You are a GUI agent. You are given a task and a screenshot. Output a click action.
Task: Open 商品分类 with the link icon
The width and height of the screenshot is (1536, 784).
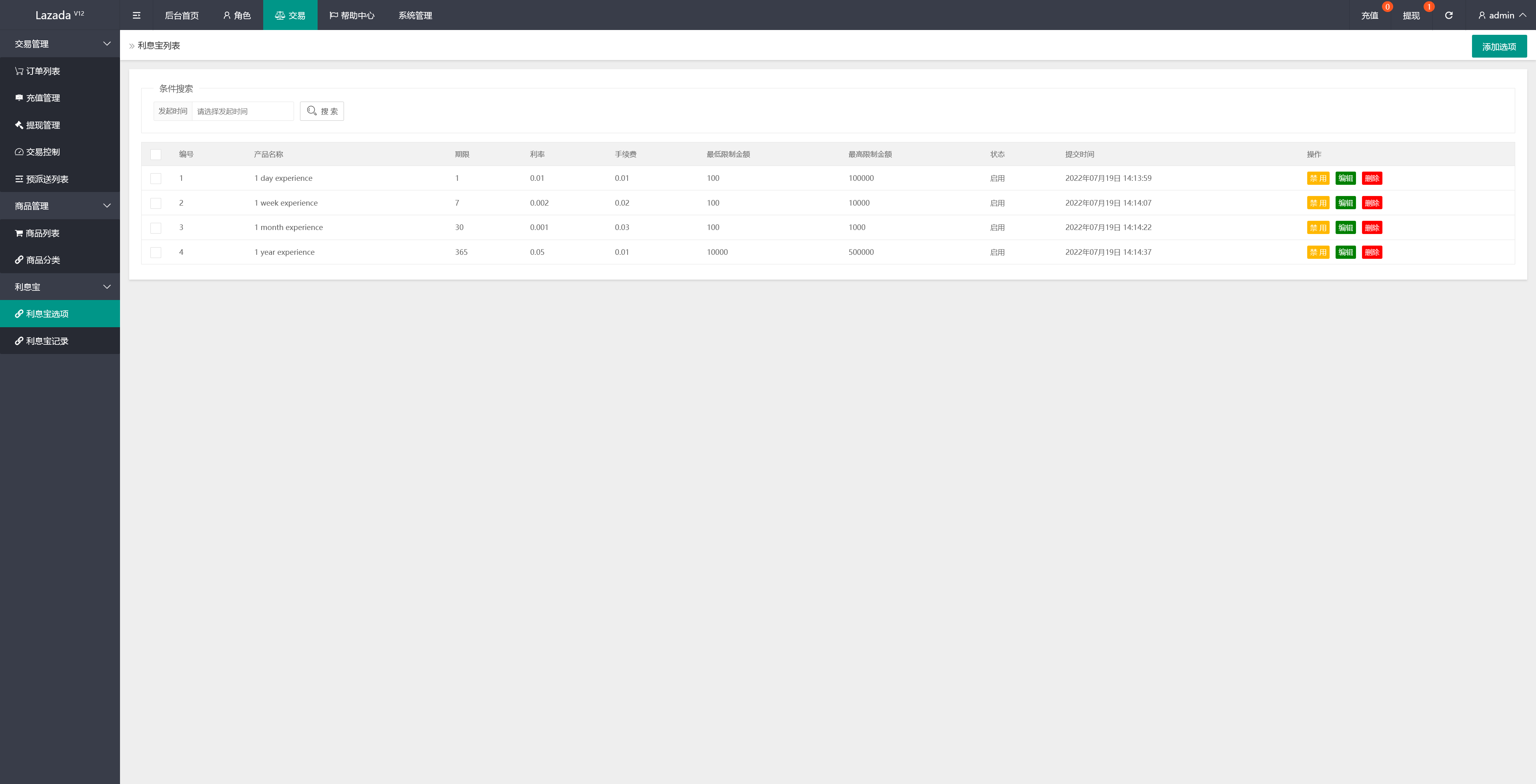pyautogui.click(x=38, y=260)
